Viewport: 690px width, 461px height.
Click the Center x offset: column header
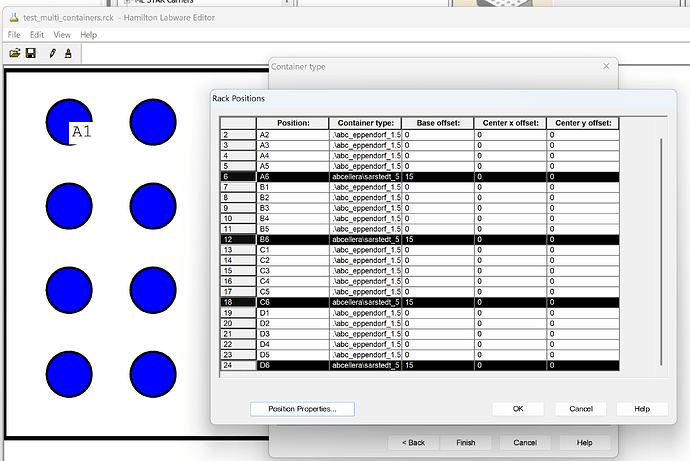click(510, 123)
